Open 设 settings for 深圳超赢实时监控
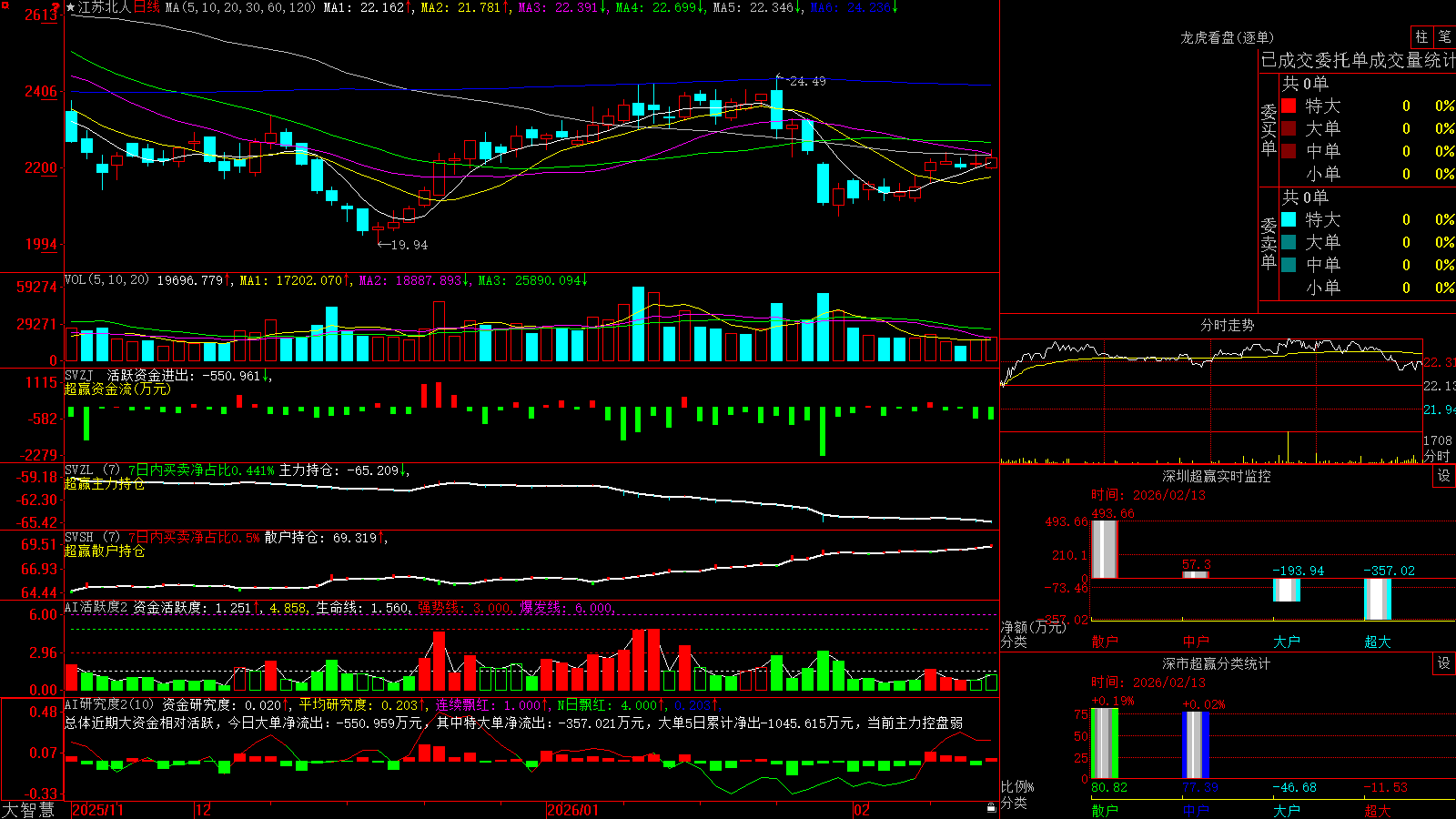Image resolution: width=1456 pixels, height=819 pixels. 1443,476
